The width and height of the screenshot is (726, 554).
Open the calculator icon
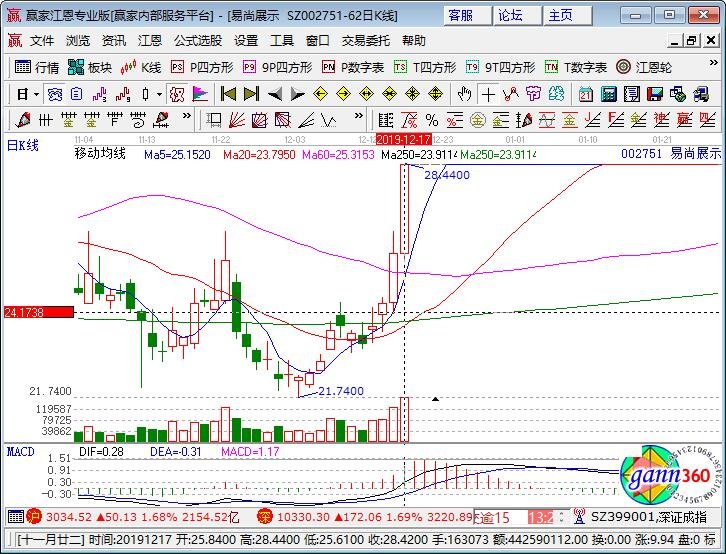pyautogui.click(x=609, y=95)
